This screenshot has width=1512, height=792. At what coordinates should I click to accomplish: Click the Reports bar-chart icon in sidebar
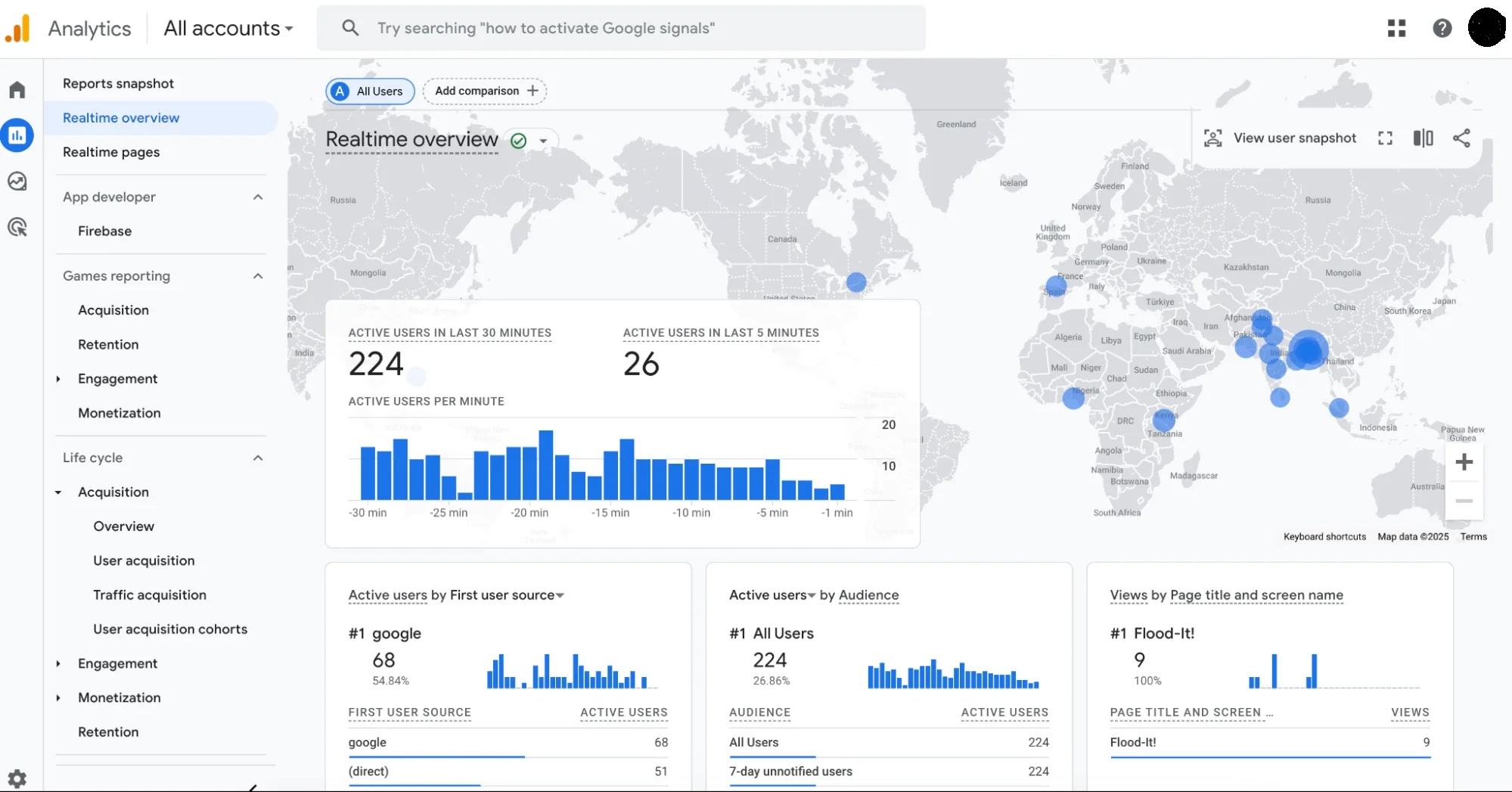click(x=17, y=135)
